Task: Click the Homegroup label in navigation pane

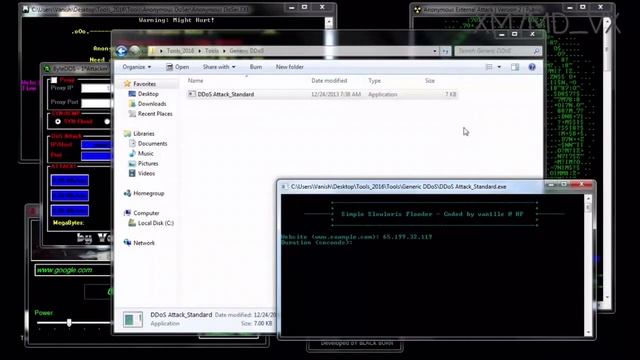Action: coord(149,193)
